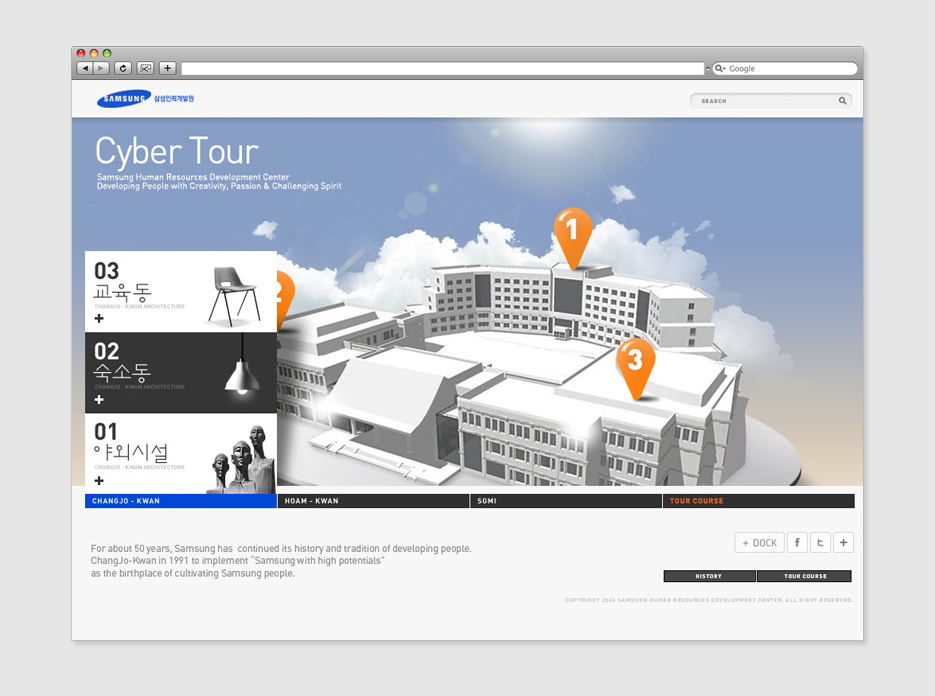Viewport: 935px width, 696px height.
Task: Open the Google search engine dropdown
Action: 720,69
